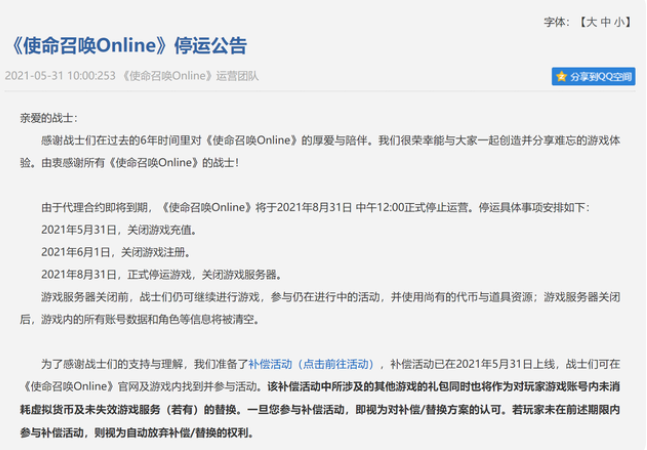Image resolution: width=647 pixels, height=450 pixels.
Task: Click the 字体: label
Action: point(557,22)
